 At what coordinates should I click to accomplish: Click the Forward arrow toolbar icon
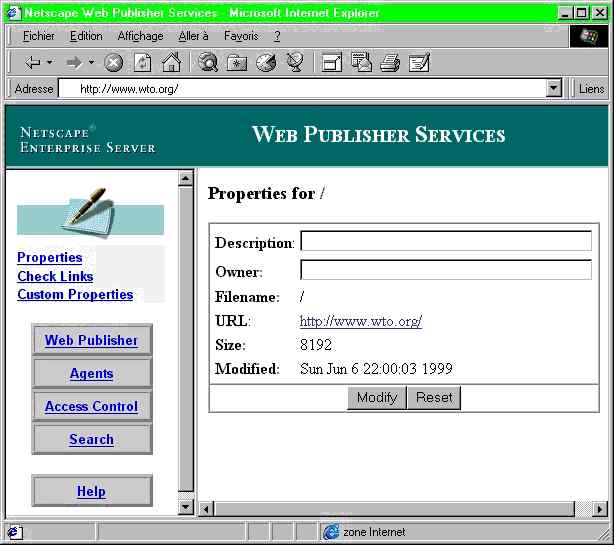pyautogui.click(x=74, y=62)
